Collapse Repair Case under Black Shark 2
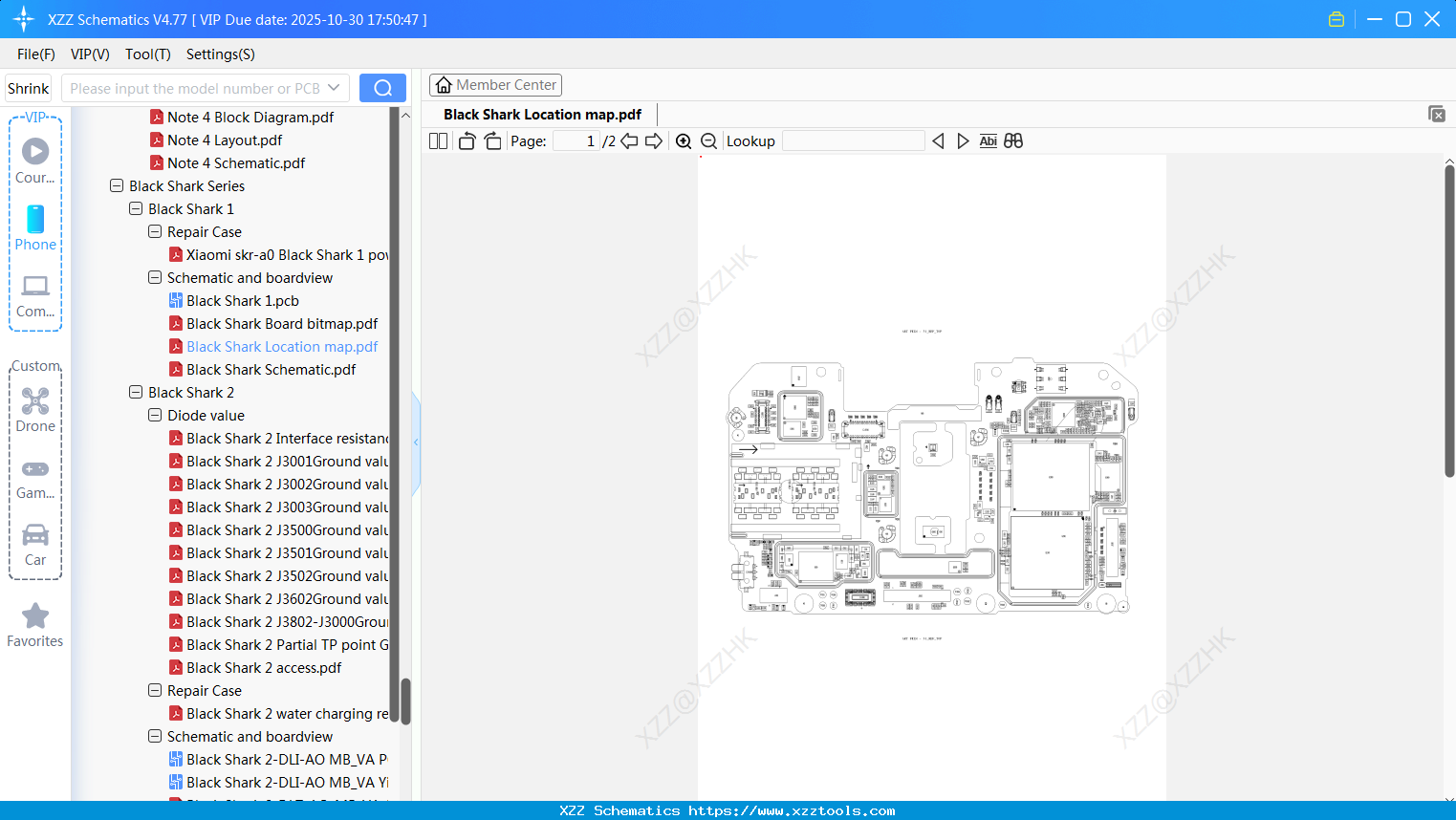The image size is (1456, 820). (x=155, y=691)
